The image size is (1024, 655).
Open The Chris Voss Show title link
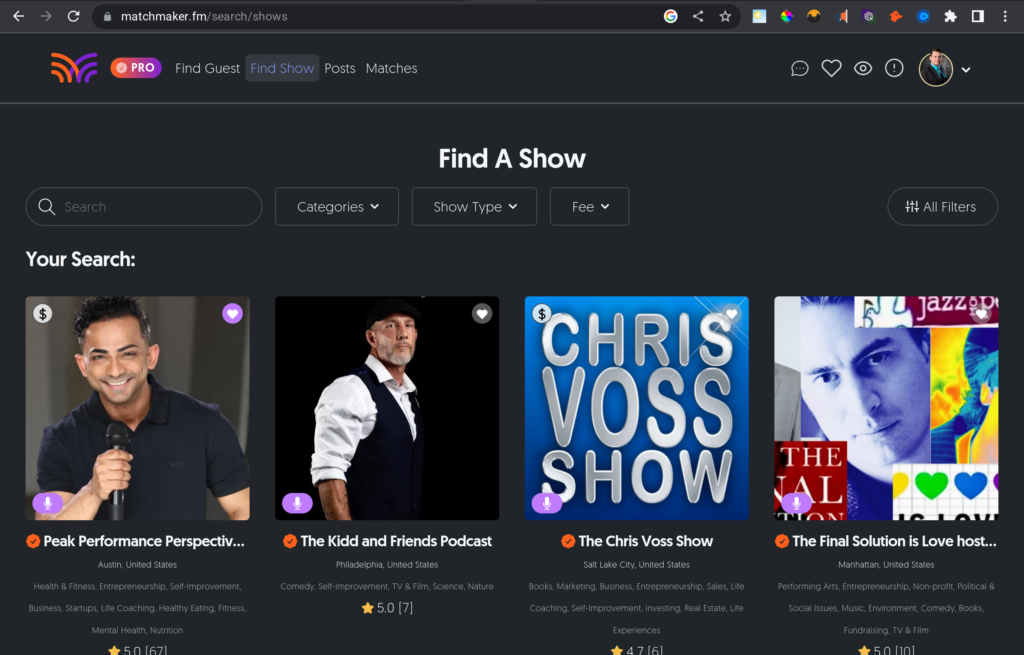coord(645,541)
